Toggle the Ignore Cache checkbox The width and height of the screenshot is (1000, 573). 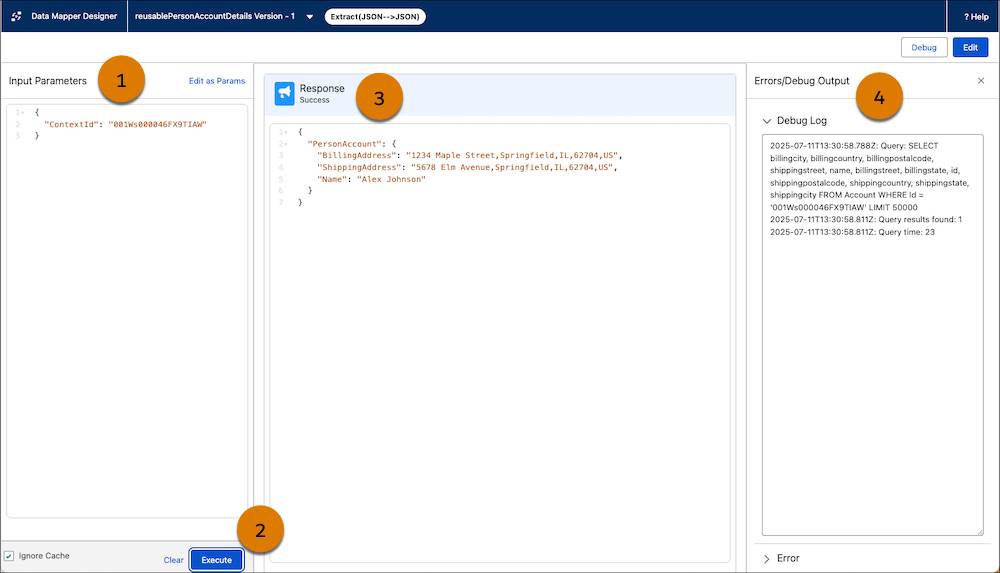pyautogui.click(x=9, y=556)
